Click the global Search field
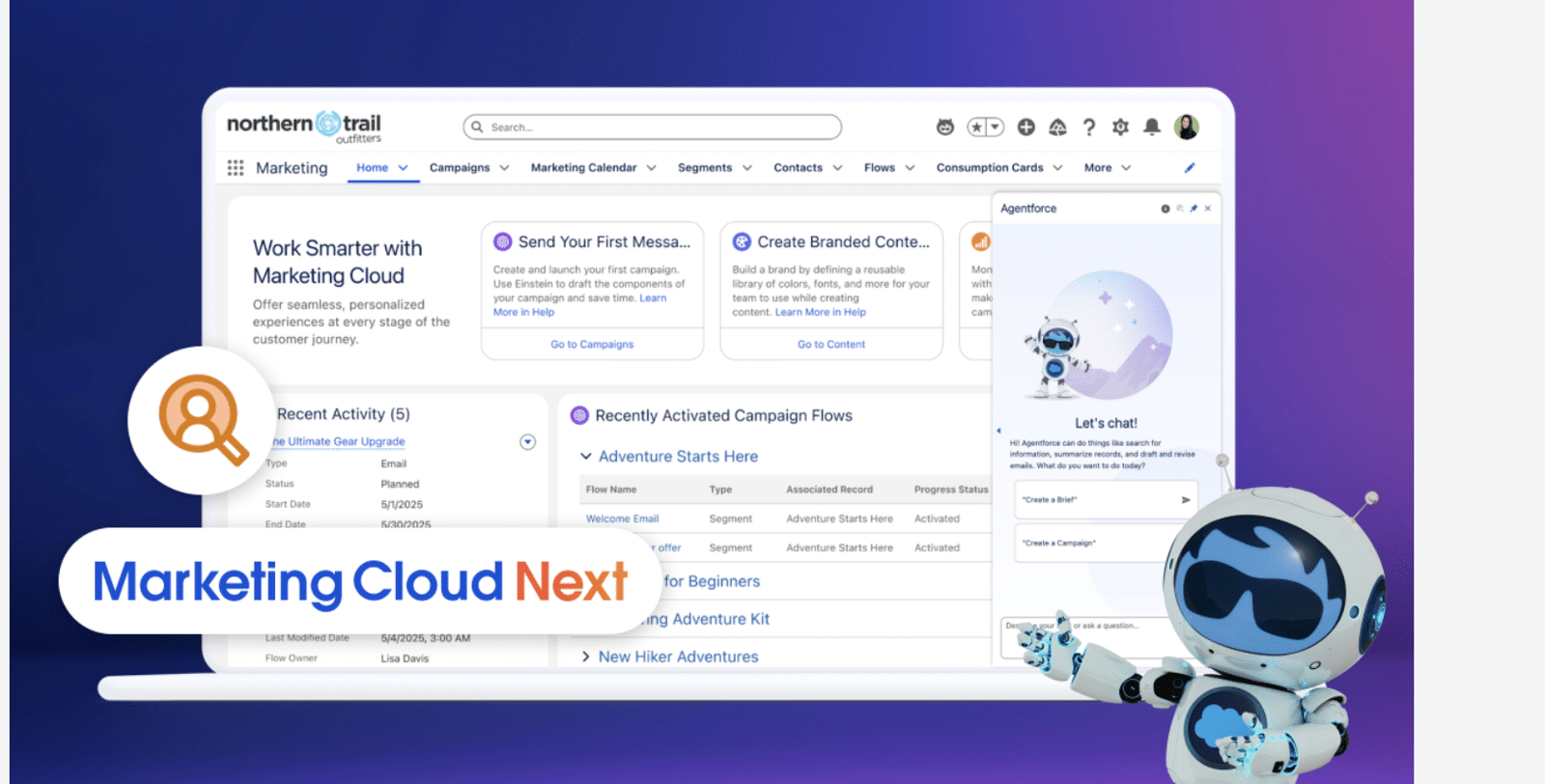Image resolution: width=1545 pixels, height=784 pixels. 652,127
